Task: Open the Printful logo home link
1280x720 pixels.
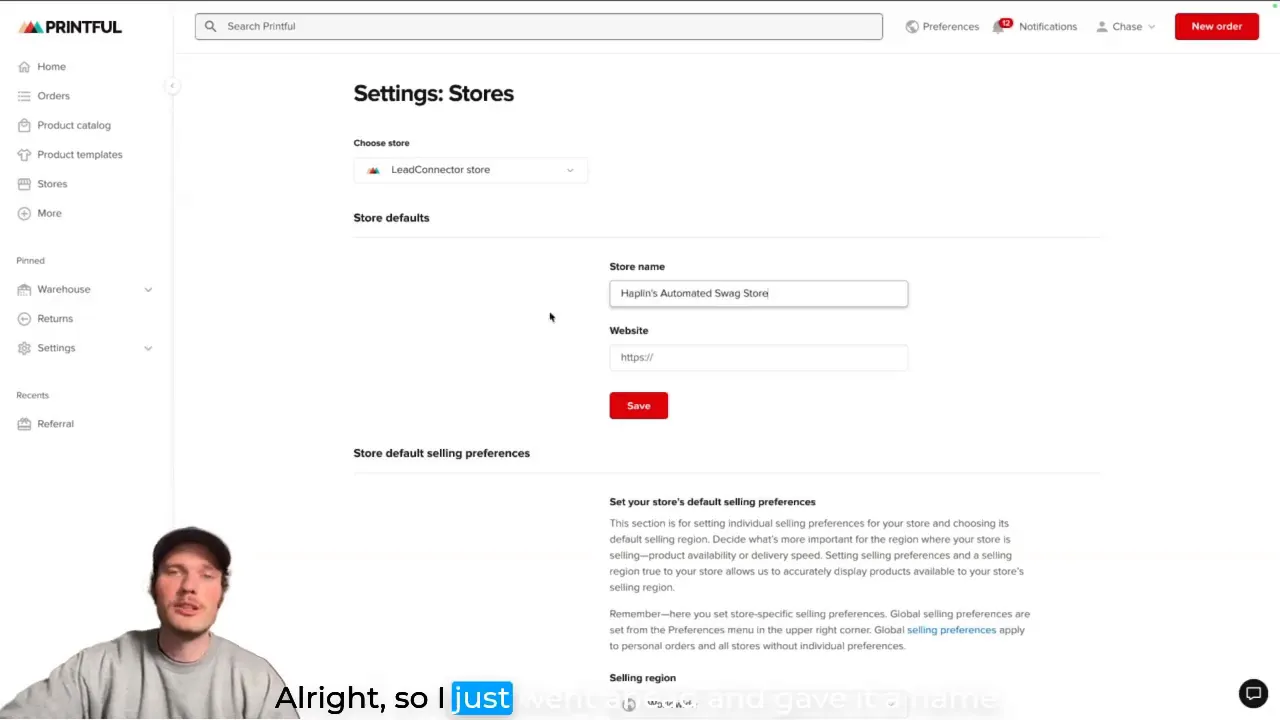Action: 70,27
